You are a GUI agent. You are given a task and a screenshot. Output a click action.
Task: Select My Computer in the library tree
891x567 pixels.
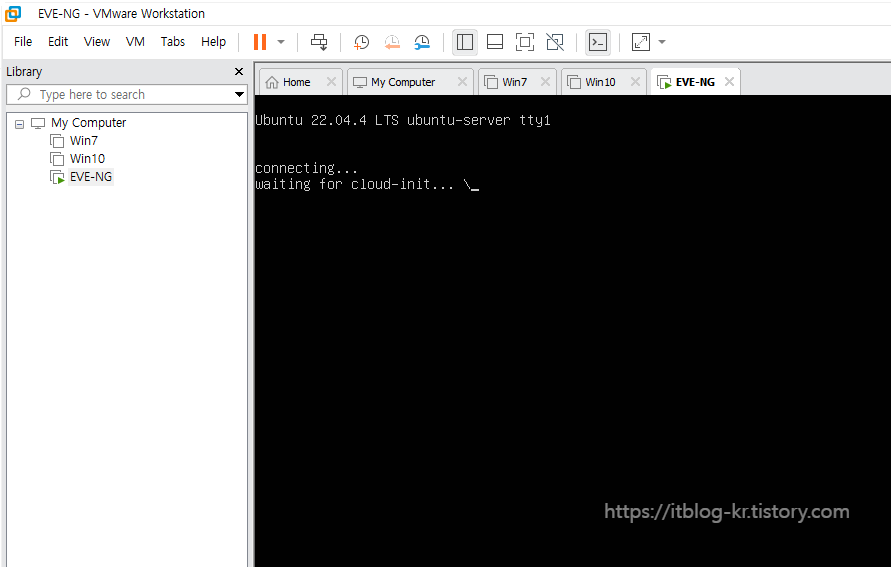(88, 123)
